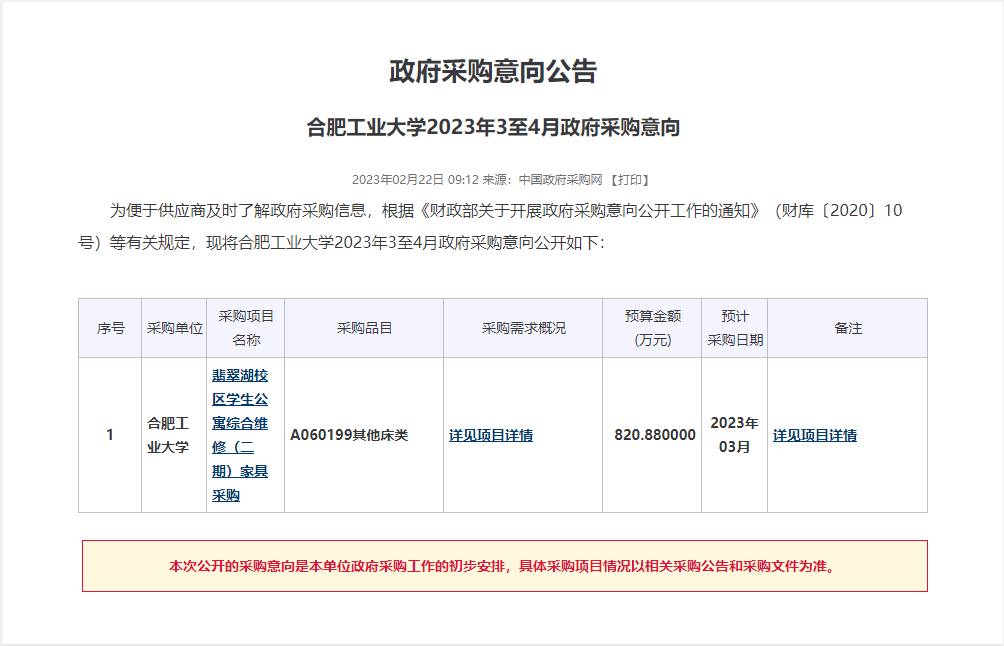
Task: Select the 采购项目名称 column header
Action: pos(246,328)
